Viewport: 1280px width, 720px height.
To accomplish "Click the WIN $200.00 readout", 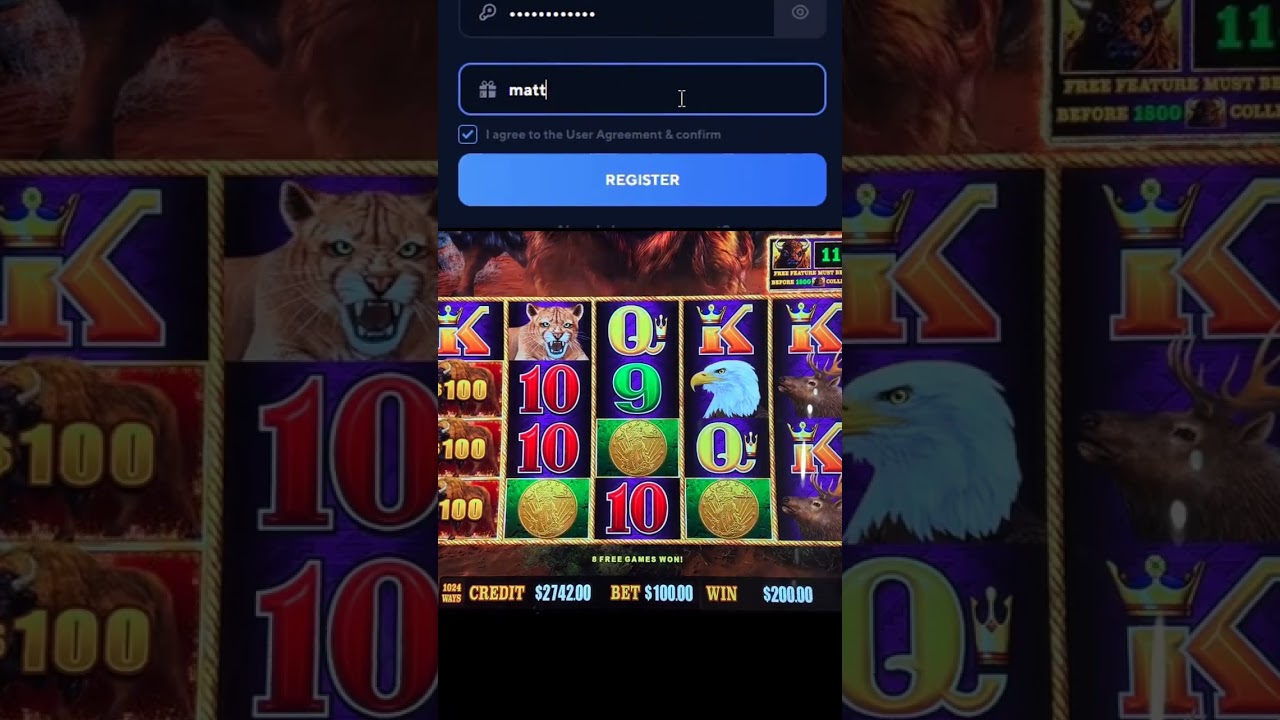I will [760, 594].
